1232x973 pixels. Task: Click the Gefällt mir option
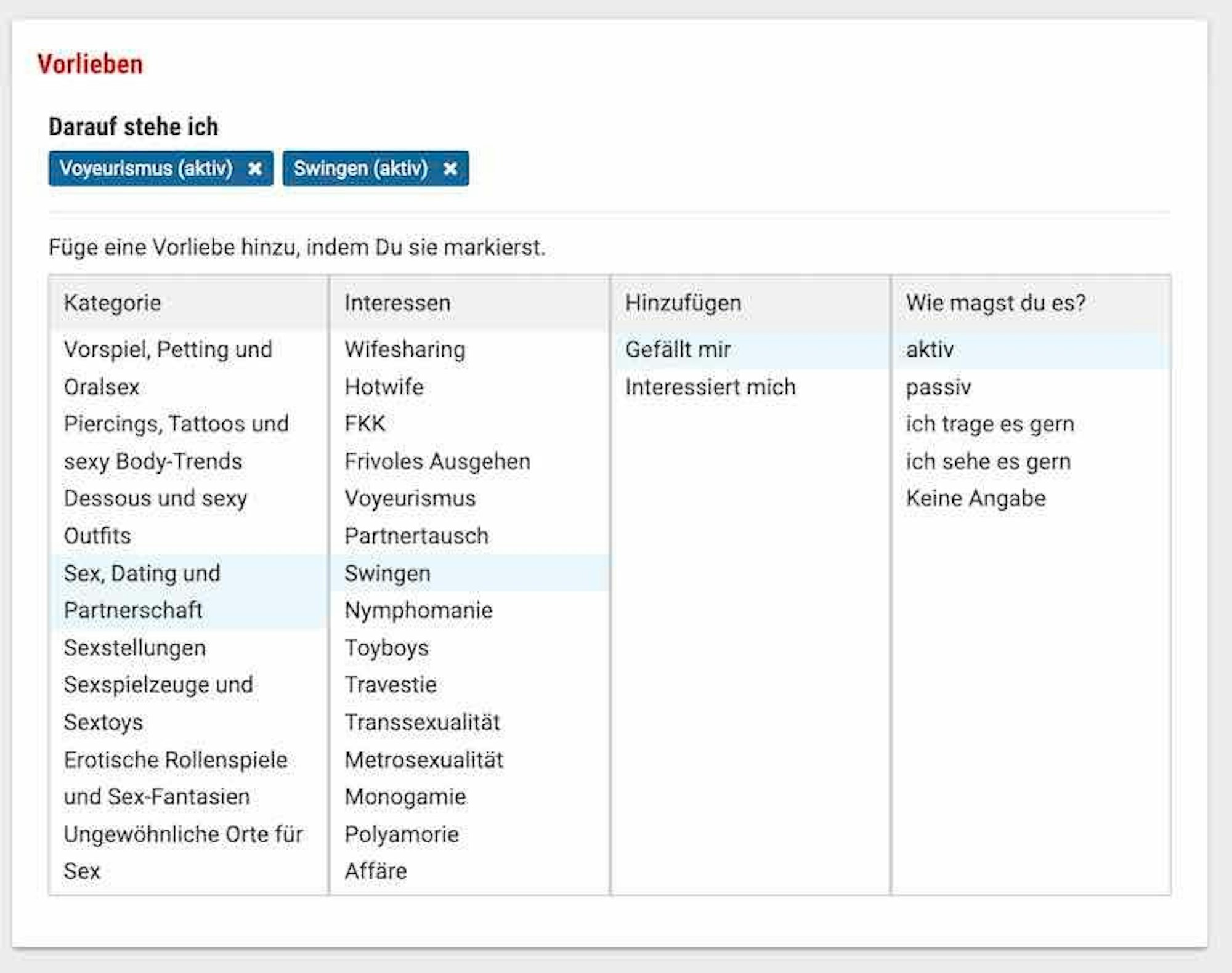[678, 350]
